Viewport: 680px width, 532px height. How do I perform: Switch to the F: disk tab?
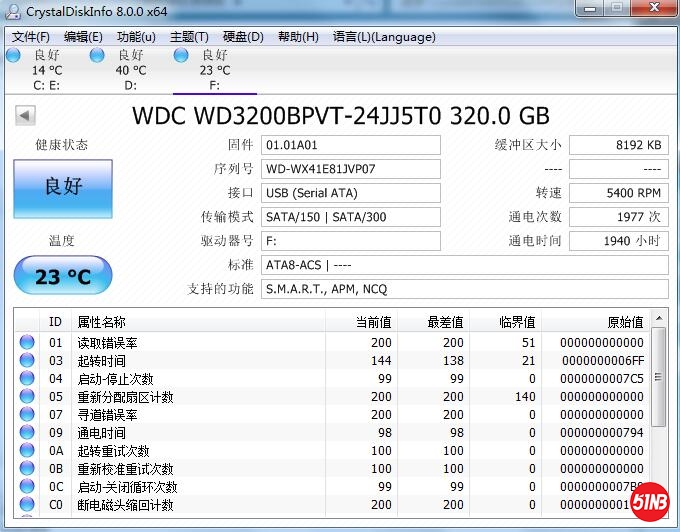click(214, 70)
